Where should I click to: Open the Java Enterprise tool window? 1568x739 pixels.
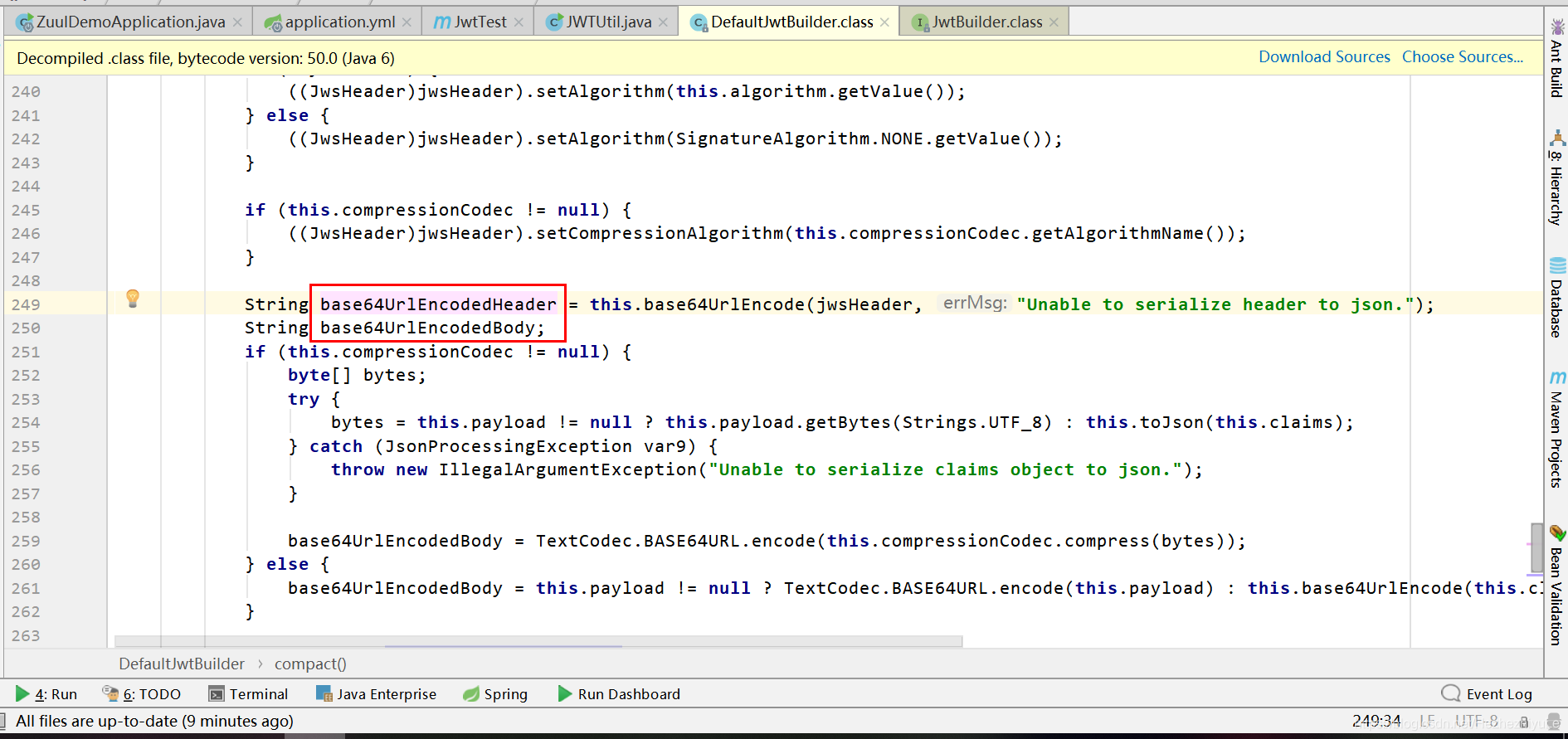click(376, 694)
